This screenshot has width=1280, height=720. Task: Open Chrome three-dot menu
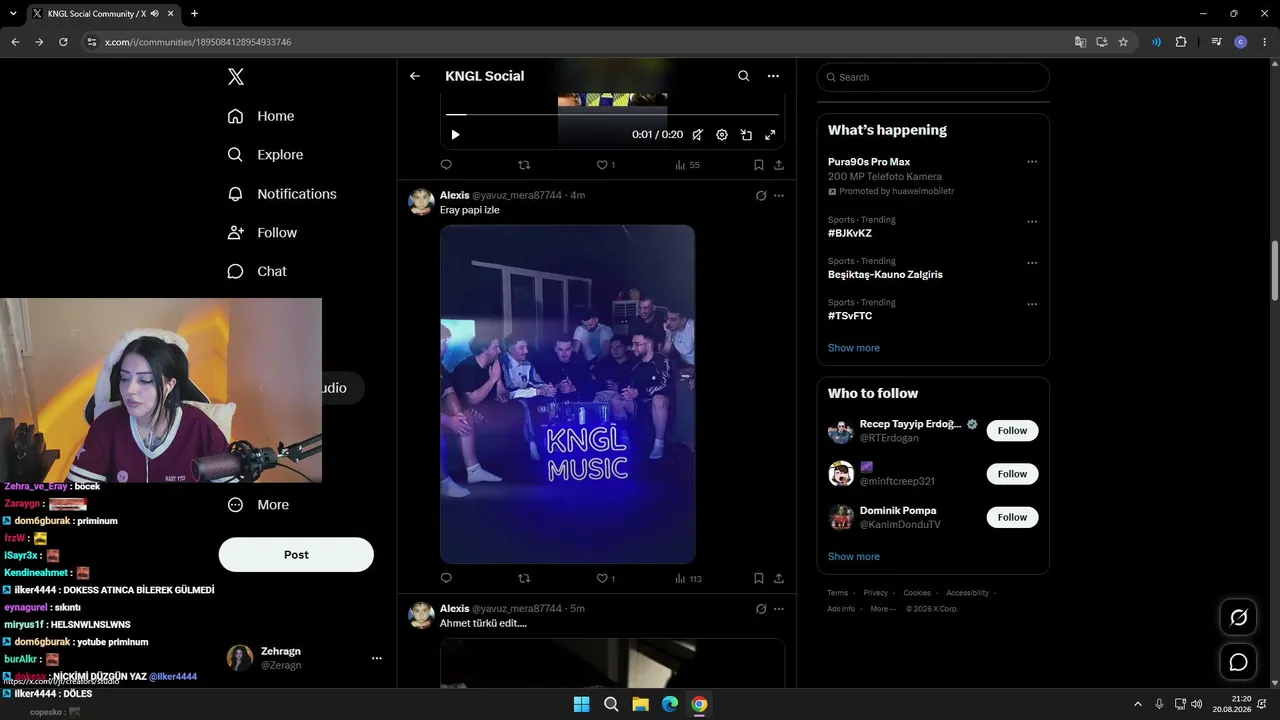(x=1265, y=42)
